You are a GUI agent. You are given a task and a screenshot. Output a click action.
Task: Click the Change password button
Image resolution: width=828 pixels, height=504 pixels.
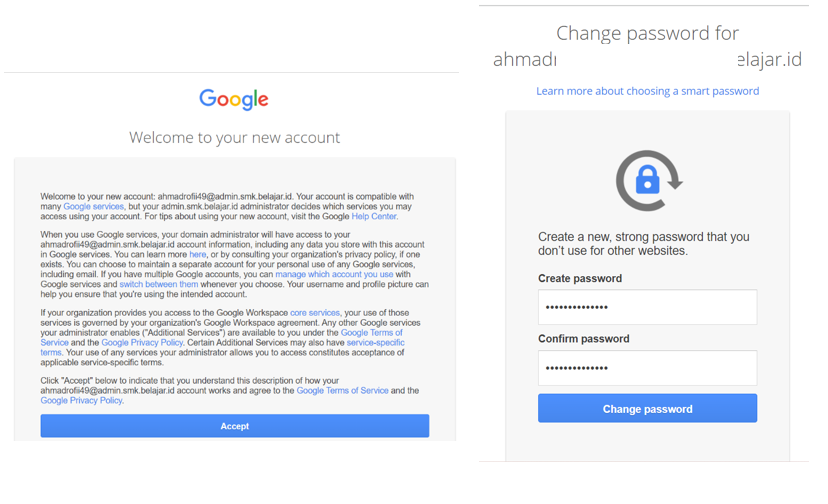(x=647, y=408)
